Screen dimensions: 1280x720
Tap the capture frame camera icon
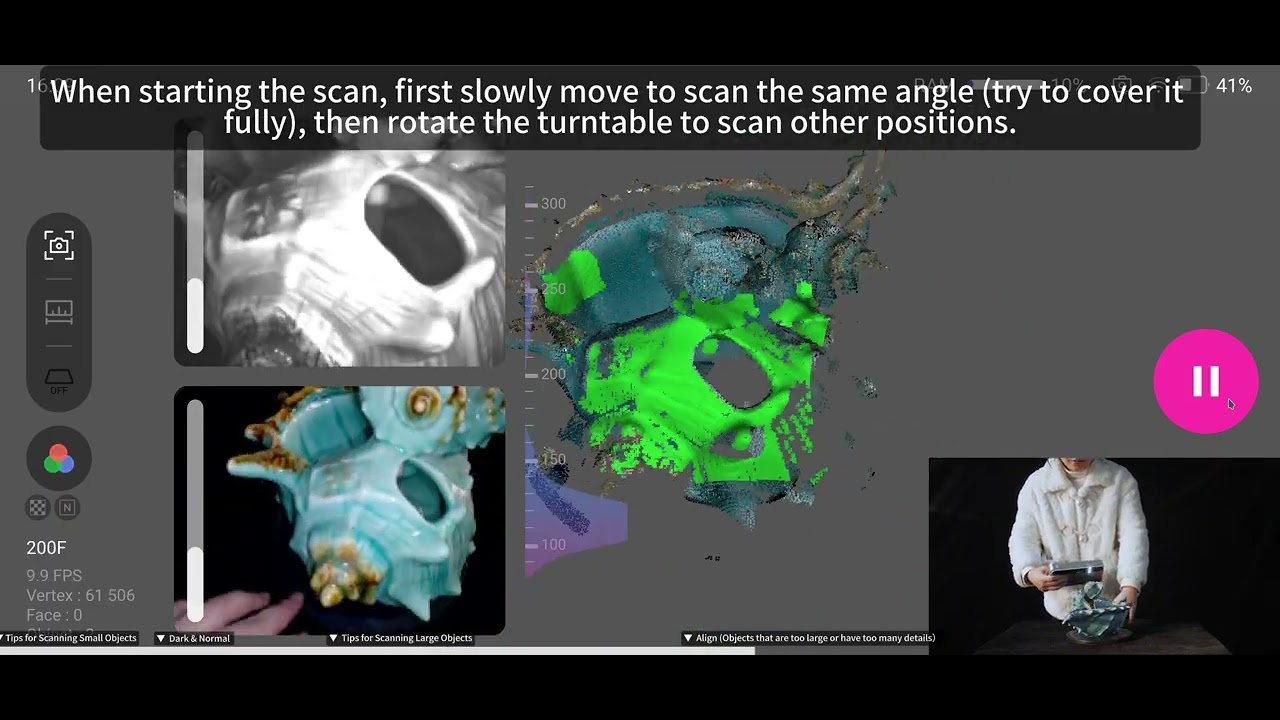tap(59, 245)
